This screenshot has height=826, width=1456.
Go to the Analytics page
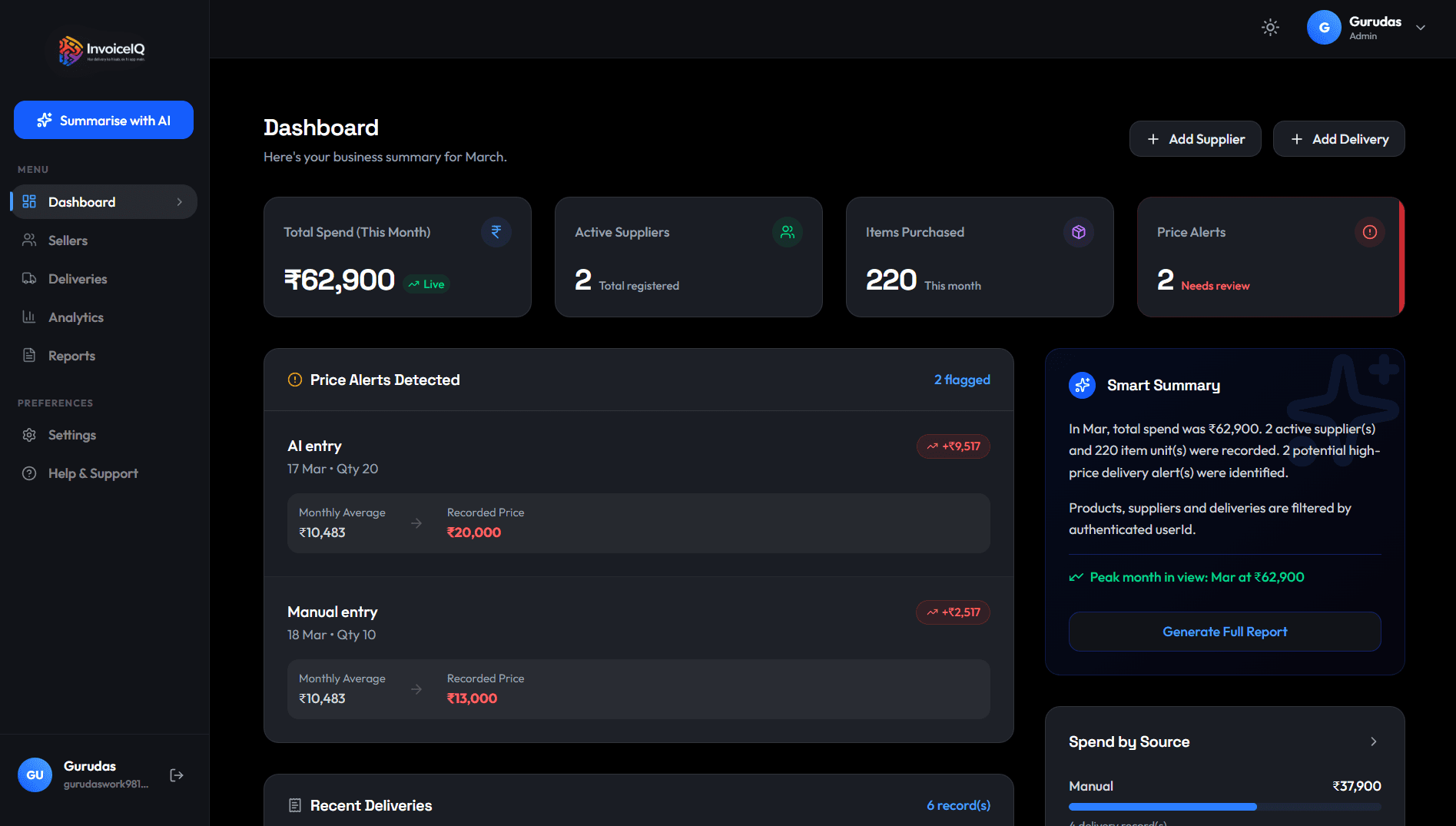(75, 317)
